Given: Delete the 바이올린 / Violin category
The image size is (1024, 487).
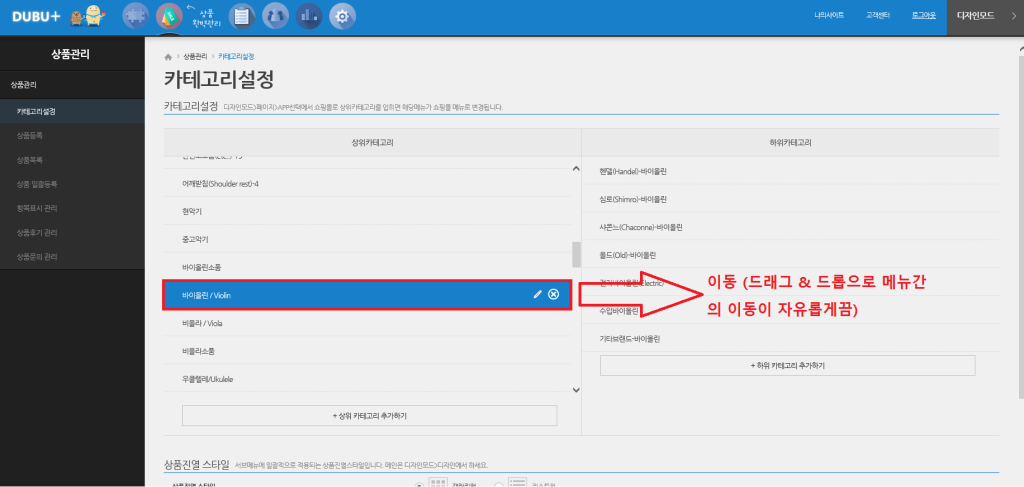Looking at the screenshot, I should click(554, 294).
